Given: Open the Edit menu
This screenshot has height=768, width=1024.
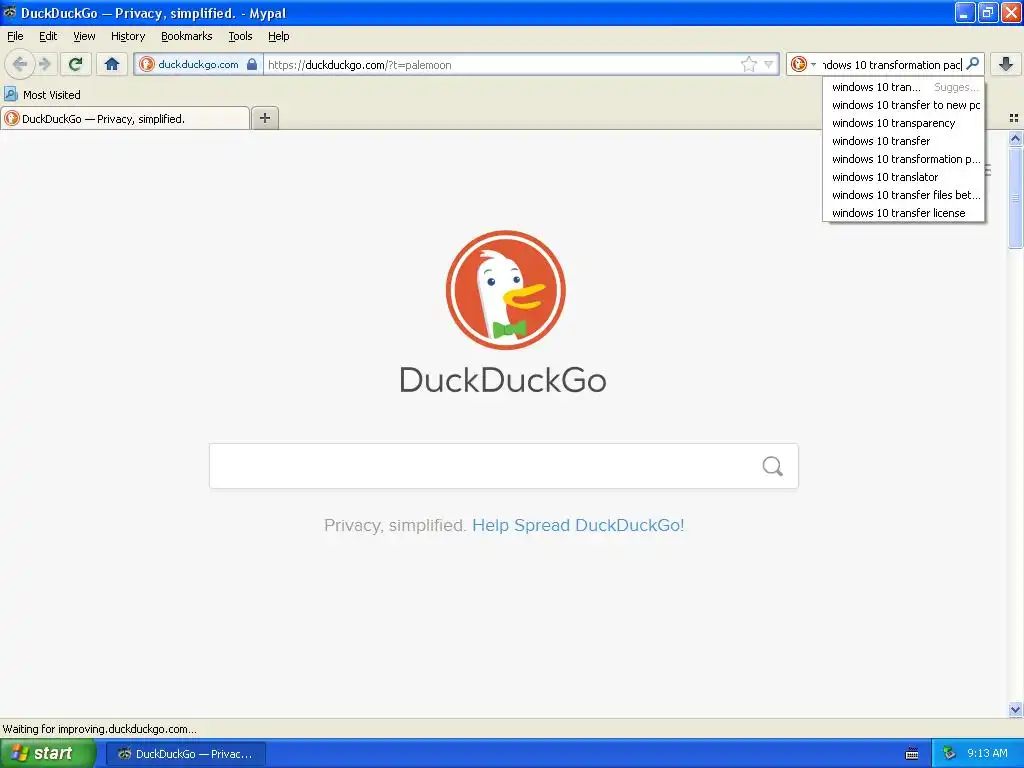Looking at the screenshot, I should pyautogui.click(x=48, y=36).
